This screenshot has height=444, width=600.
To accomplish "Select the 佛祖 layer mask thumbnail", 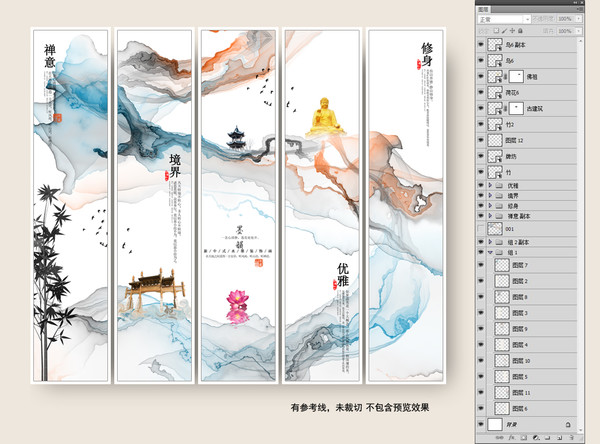I will tap(516, 77).
